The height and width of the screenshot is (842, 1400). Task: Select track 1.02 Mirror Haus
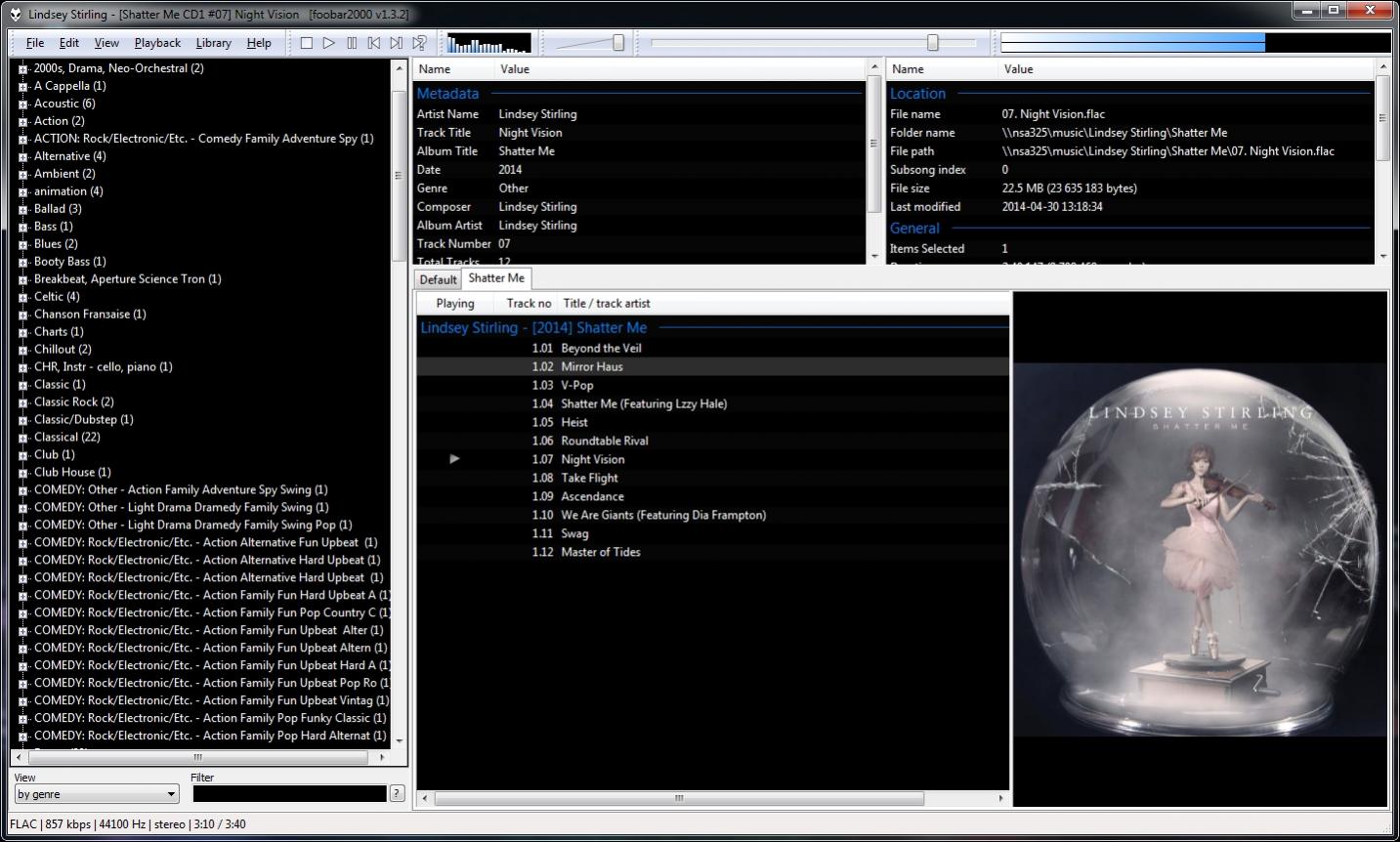tap(712, 367)
